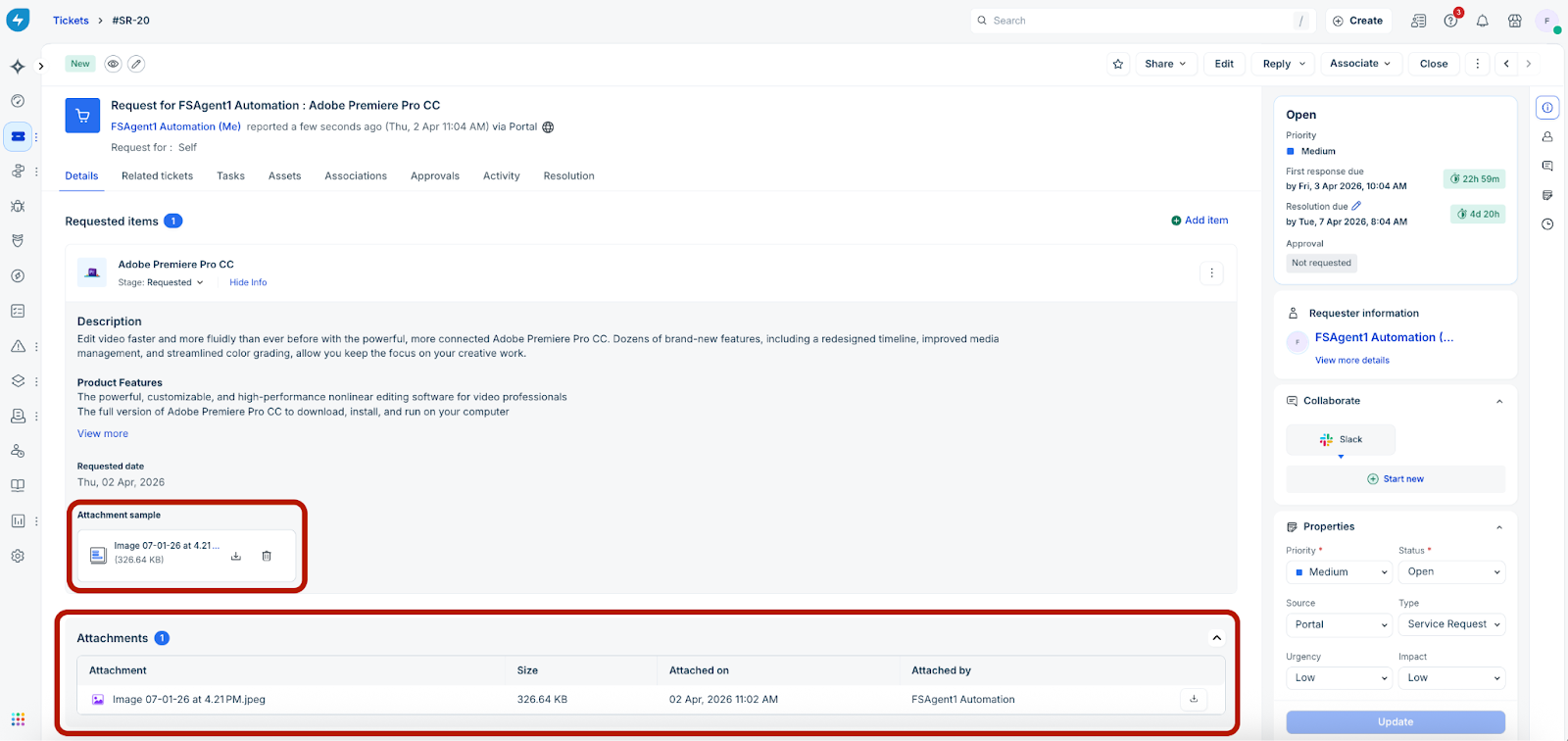Viewport: 1568px width, 741px height.
Task: Click Start new in Collaborate
Action: tap(1396, 479)
